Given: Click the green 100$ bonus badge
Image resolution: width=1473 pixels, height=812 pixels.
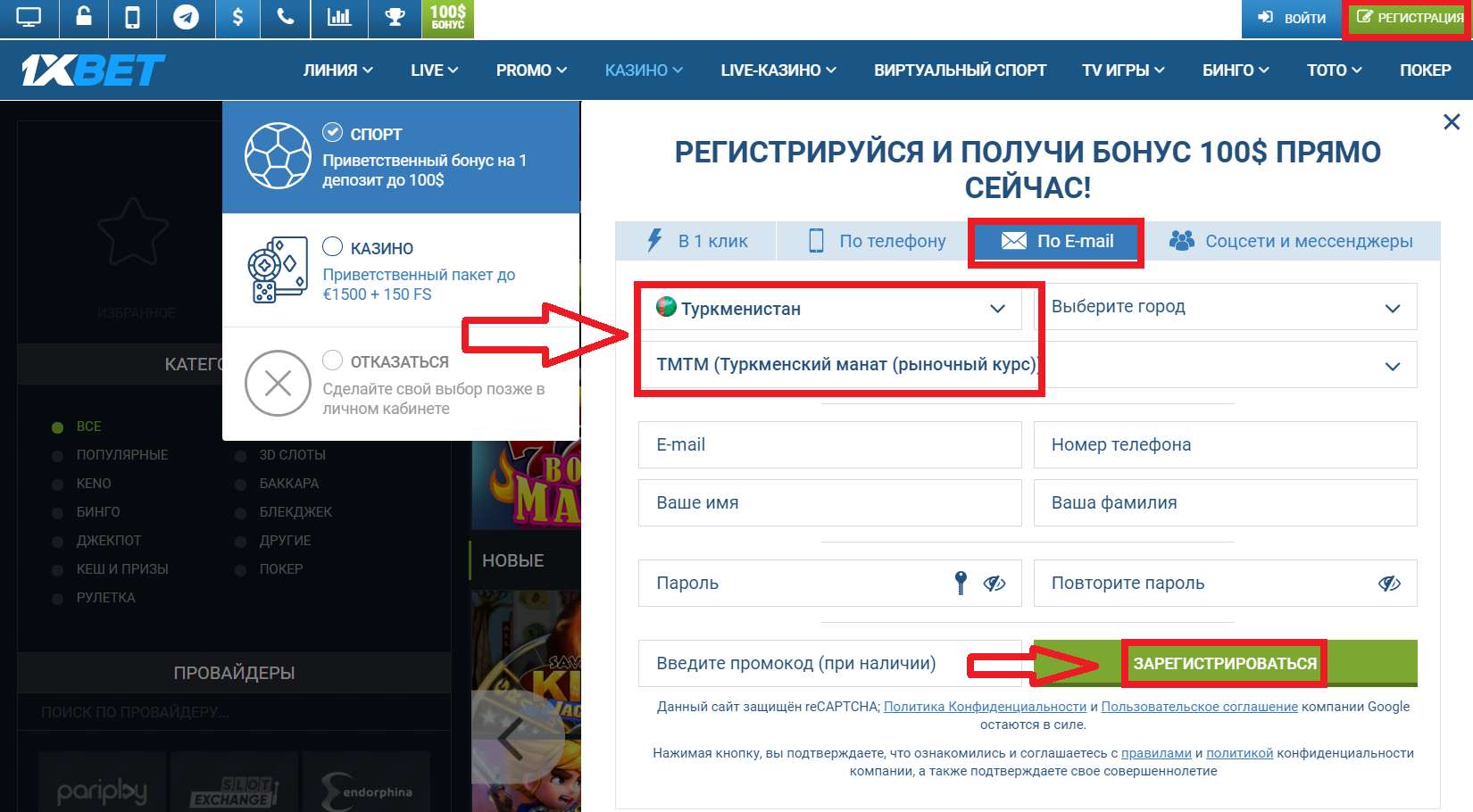Looking at the screenshot, I should (447, 18).
